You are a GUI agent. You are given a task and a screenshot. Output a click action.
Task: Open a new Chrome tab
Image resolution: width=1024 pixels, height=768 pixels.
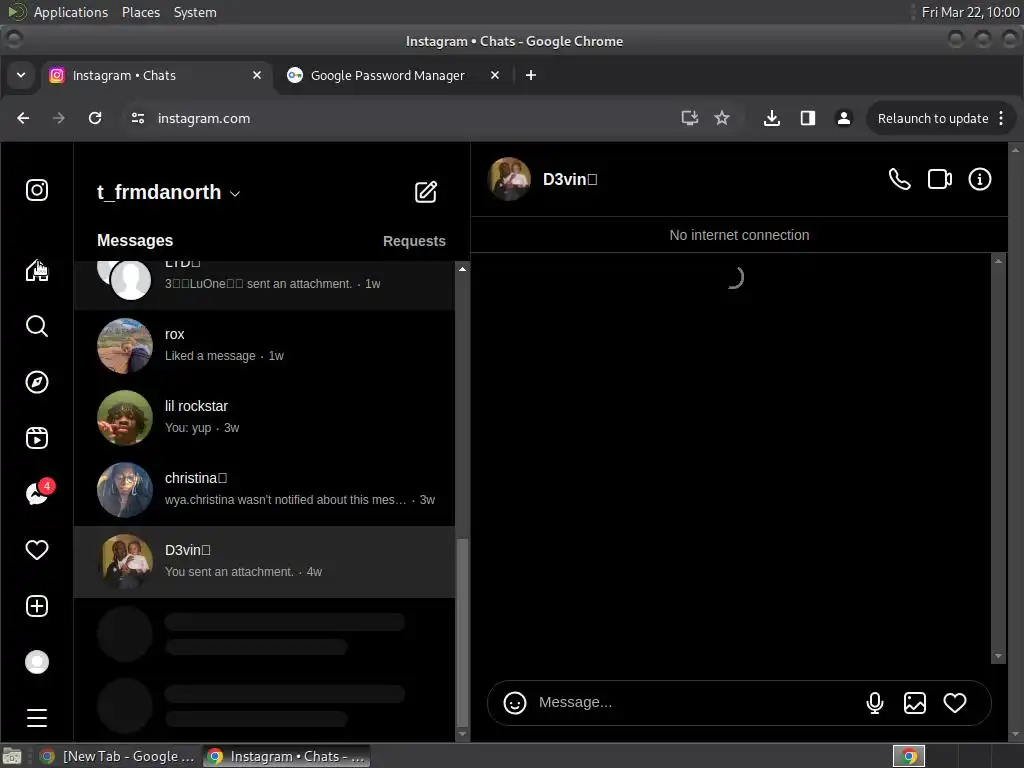coord(531,75)
